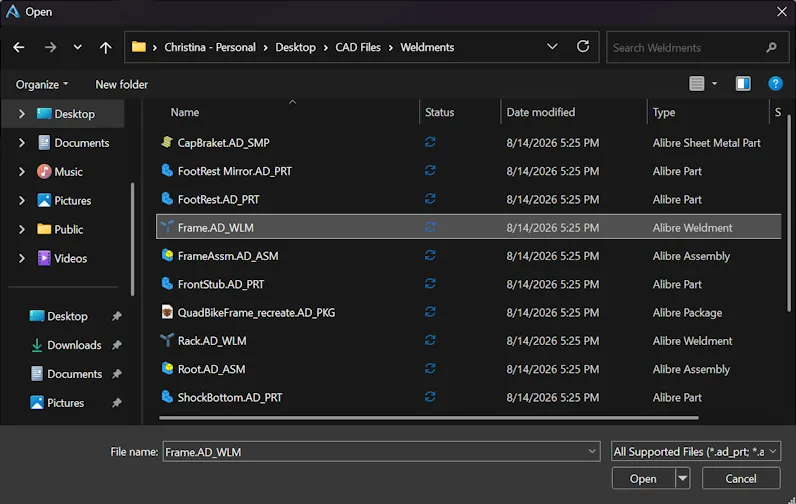Expand the Public tree node
The image size is (796, 504).
click(21, 229)
